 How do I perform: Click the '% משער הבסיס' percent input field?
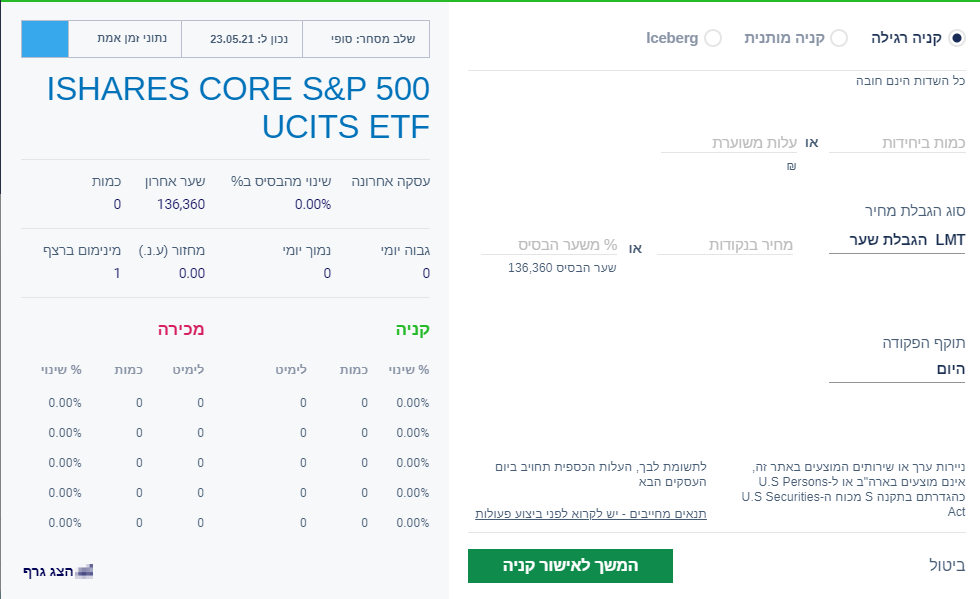(549, 245)
